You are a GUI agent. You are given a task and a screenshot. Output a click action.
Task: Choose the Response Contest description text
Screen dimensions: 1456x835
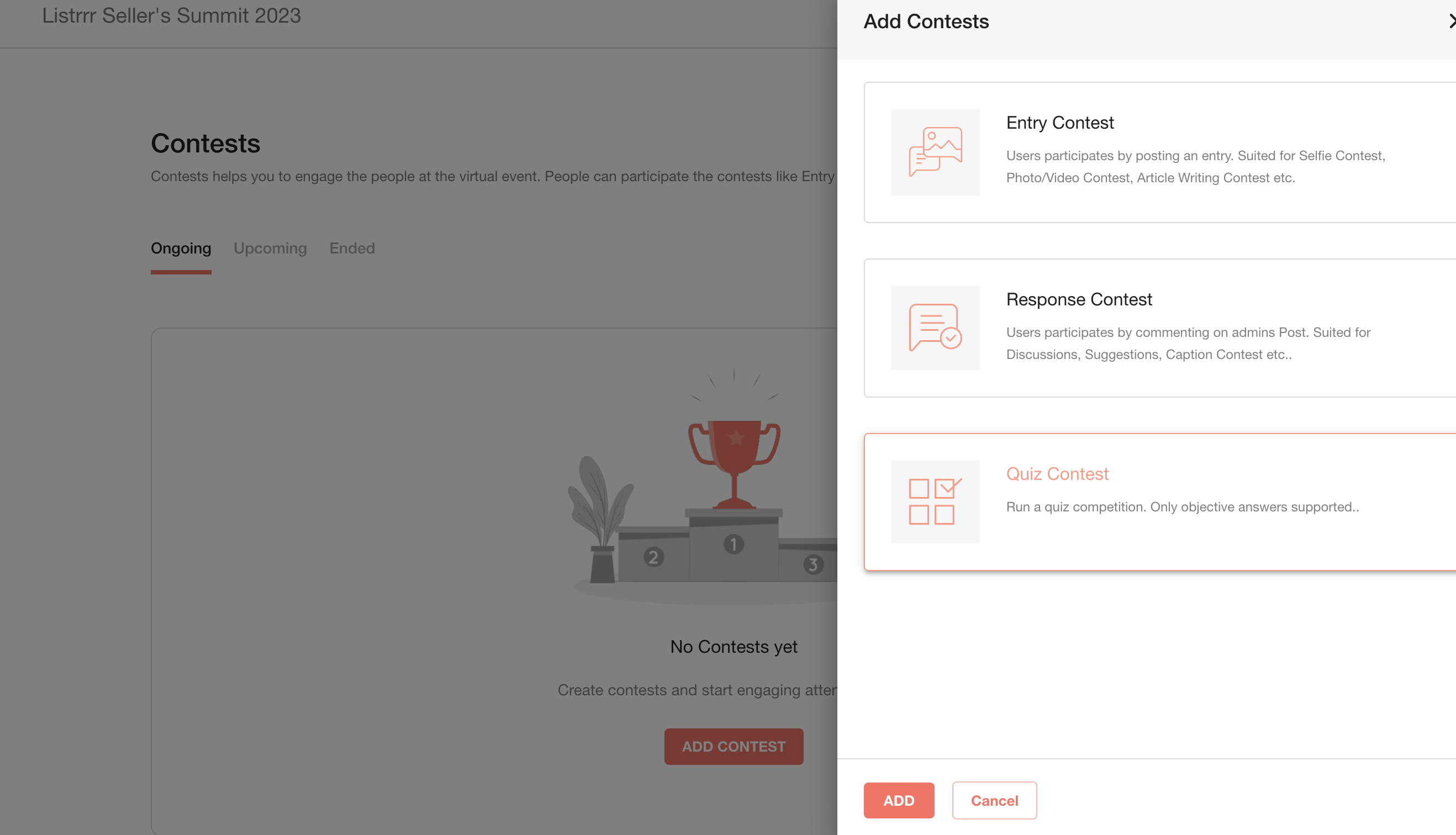click(x=1188, y=343)
